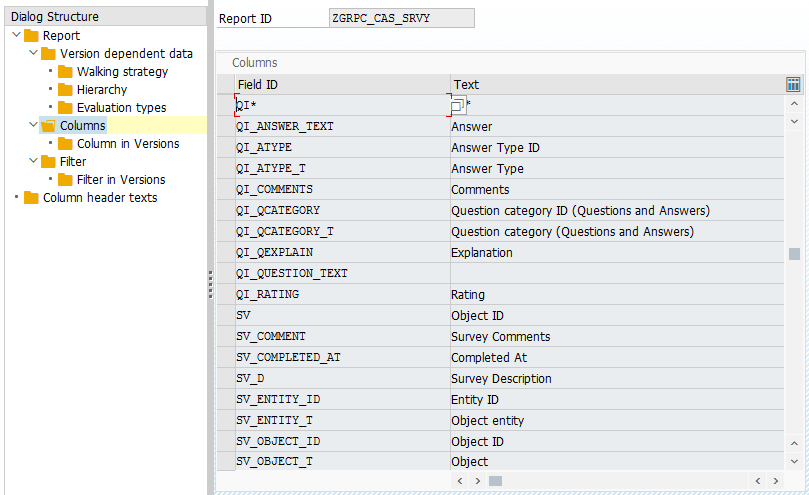The height and width of the screenshot is (495, 809).
Task: Click the Hierarchy folder icon
Action: (65, 90)
